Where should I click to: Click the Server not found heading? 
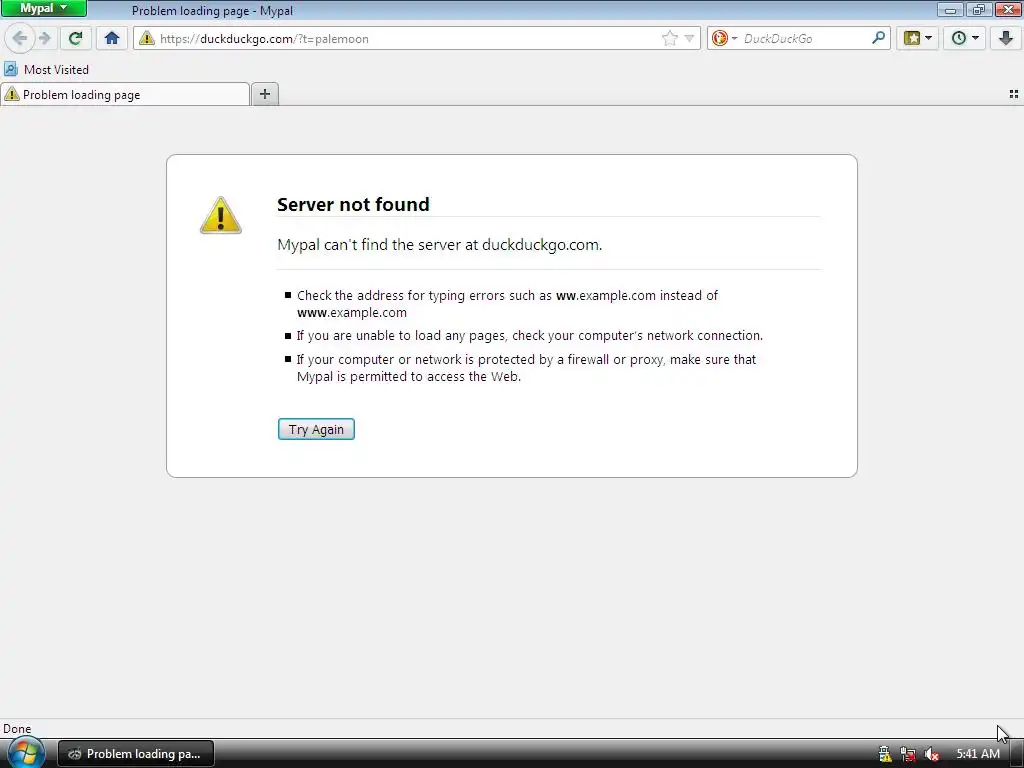353,204
